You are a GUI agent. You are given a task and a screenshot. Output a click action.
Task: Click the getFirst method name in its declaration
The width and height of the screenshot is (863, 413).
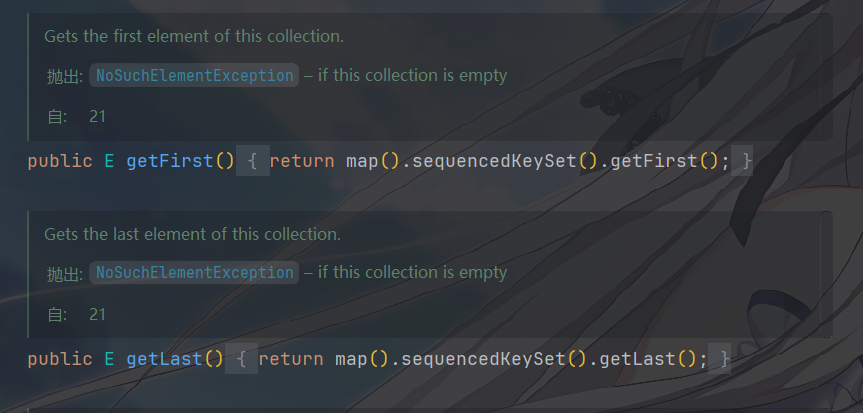coord(170,161)
